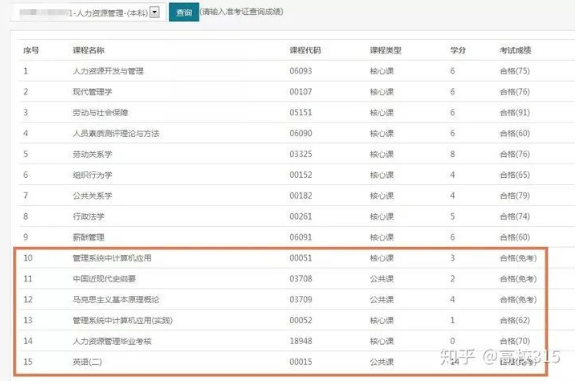Viewport: 577px width, 390px height.
Task: Select course 人力资源开发与管理
Action: [108, 71]
